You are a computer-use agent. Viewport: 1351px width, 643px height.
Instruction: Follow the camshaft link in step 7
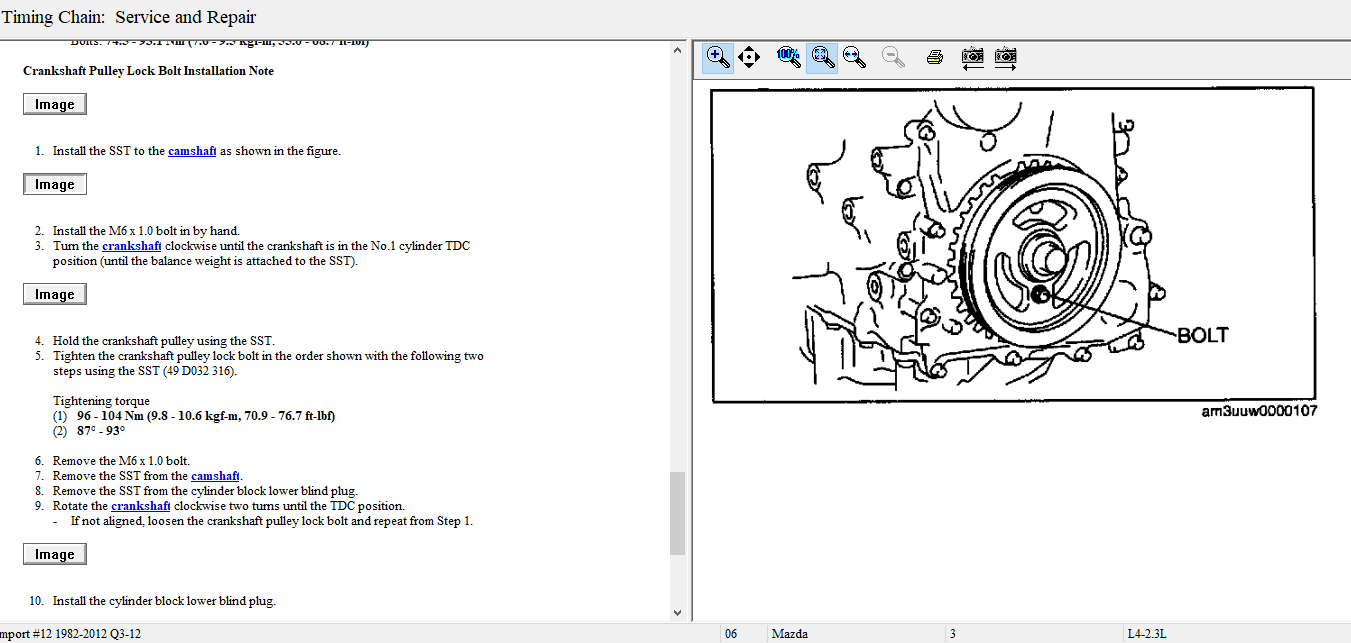pos(216,476)
